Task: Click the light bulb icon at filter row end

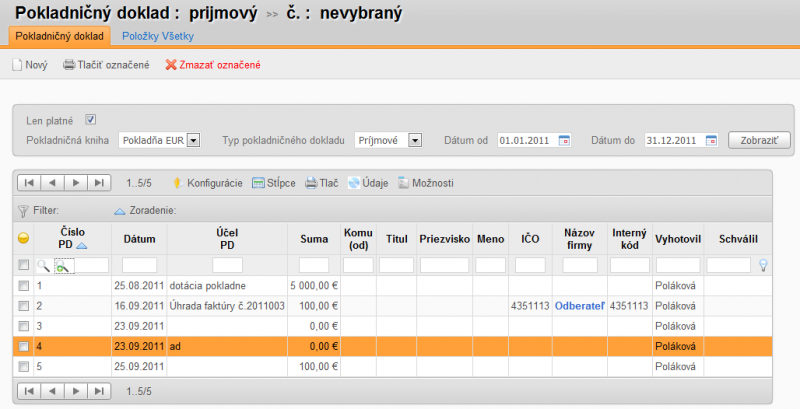Action: click(763, 265)
